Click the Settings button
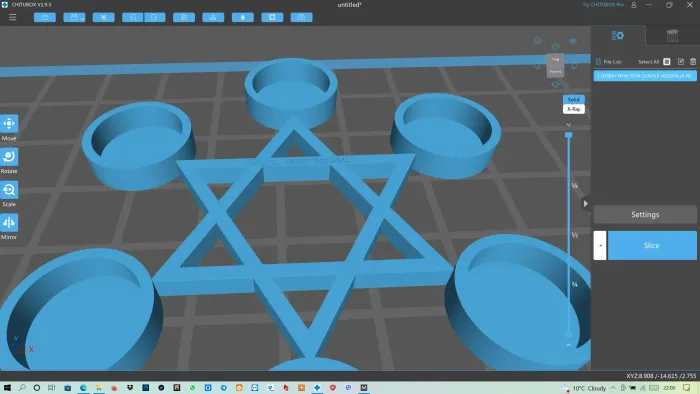Image resolution: width=700 pixels, height=394 pixels. pos(645,215)
